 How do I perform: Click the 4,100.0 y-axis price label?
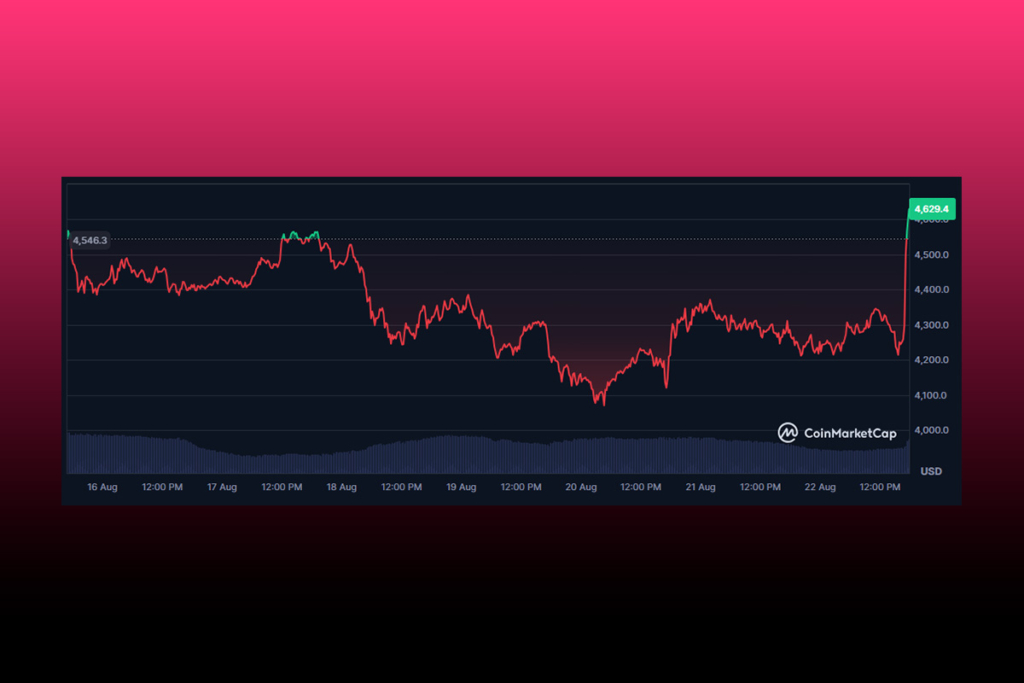(931, 395)
